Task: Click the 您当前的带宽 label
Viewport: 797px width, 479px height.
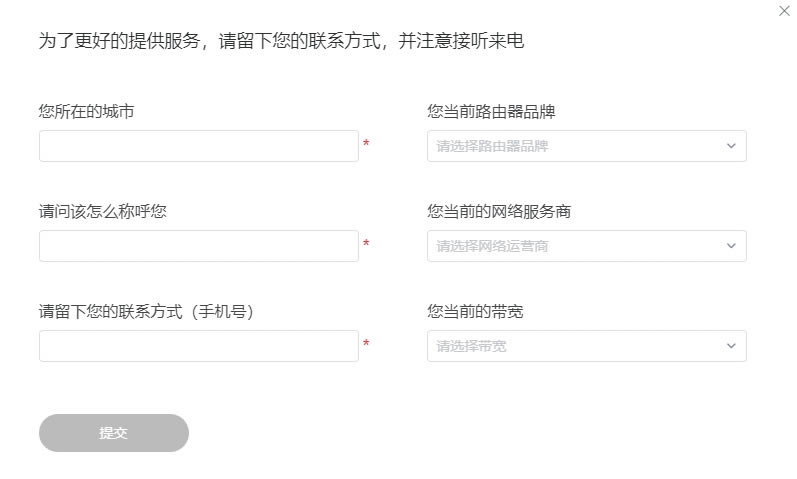Action: 475,311
